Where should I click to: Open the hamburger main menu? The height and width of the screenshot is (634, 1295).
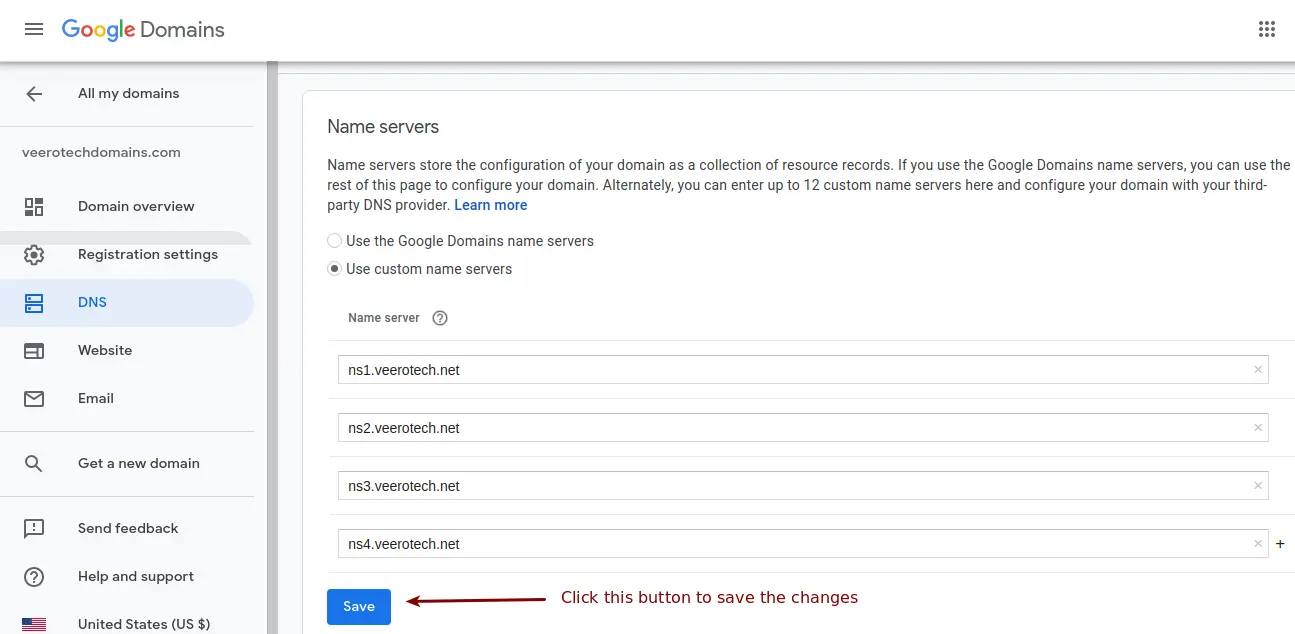click(x=34, y=29)
